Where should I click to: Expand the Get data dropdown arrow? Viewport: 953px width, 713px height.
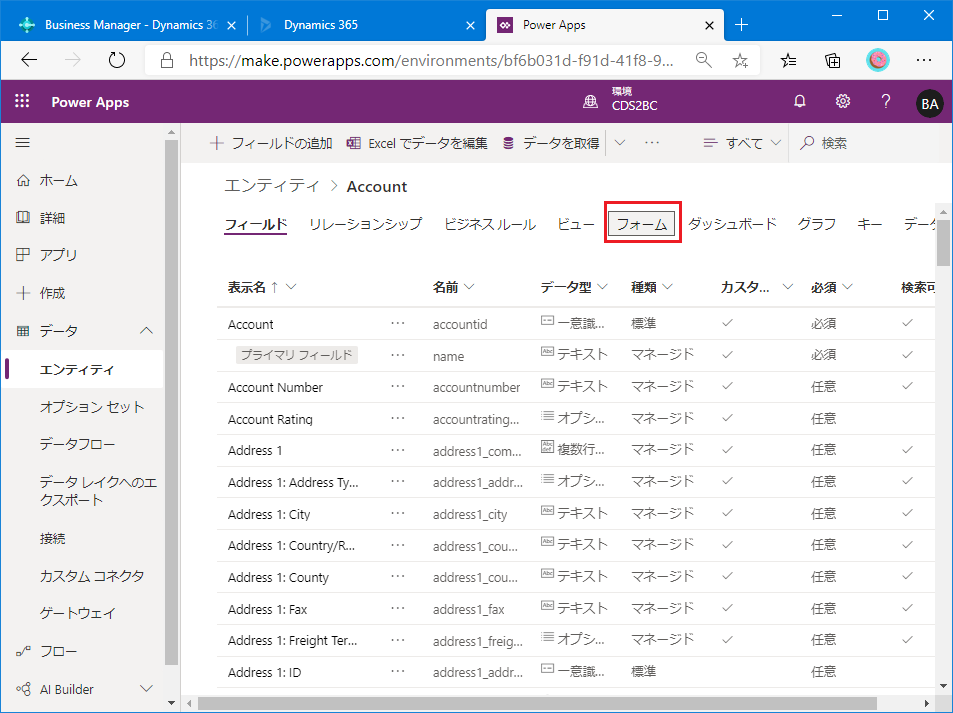point(619,143)
